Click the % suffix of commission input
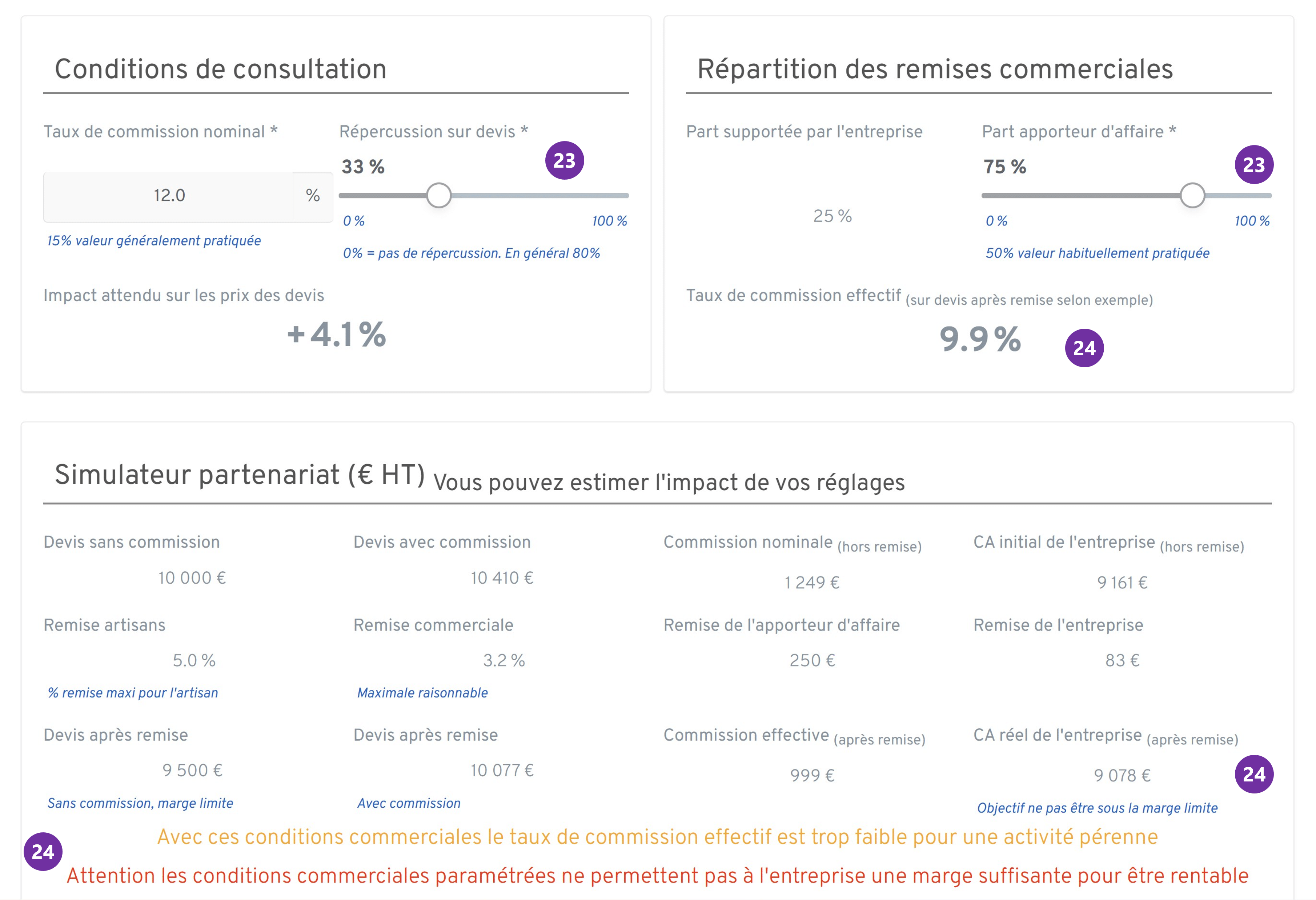 click(313, 196)
